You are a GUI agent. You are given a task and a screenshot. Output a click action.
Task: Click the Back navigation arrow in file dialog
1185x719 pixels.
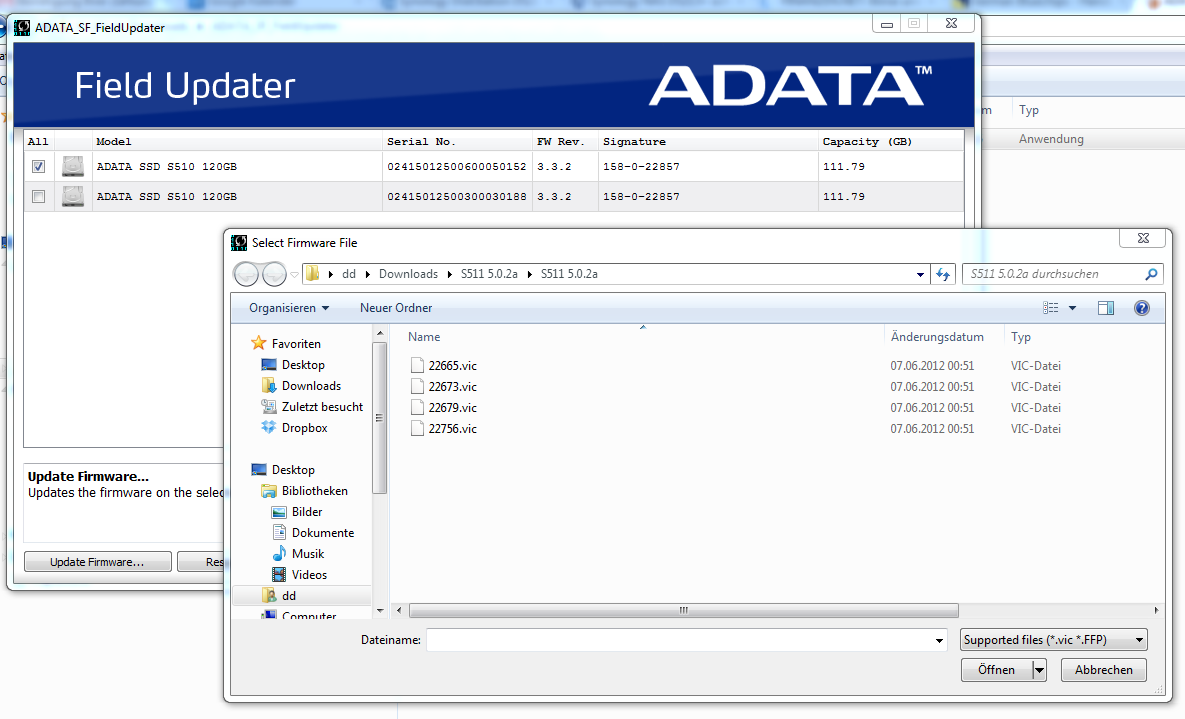tap(246, 274)
